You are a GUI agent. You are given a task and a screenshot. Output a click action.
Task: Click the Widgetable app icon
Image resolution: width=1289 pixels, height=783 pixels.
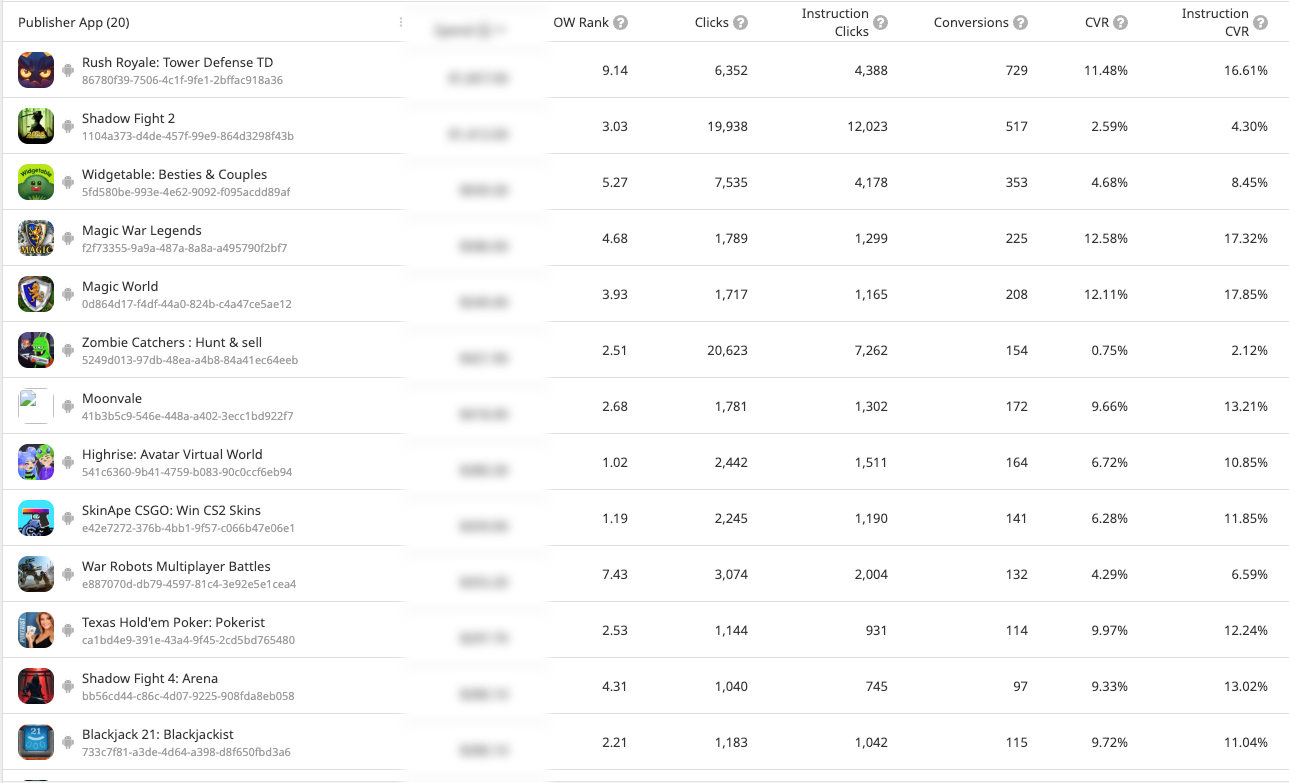point(36,182)
